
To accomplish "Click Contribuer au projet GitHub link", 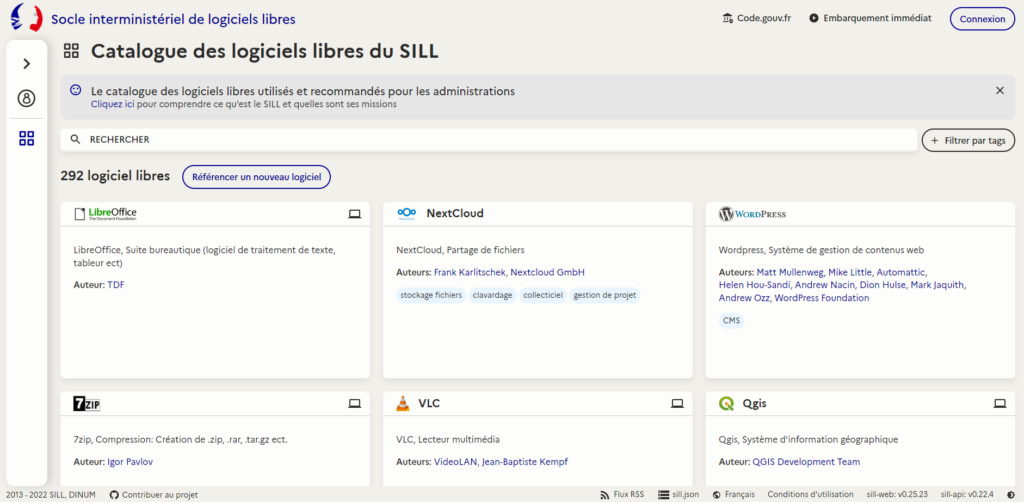I will coord(153,495).
